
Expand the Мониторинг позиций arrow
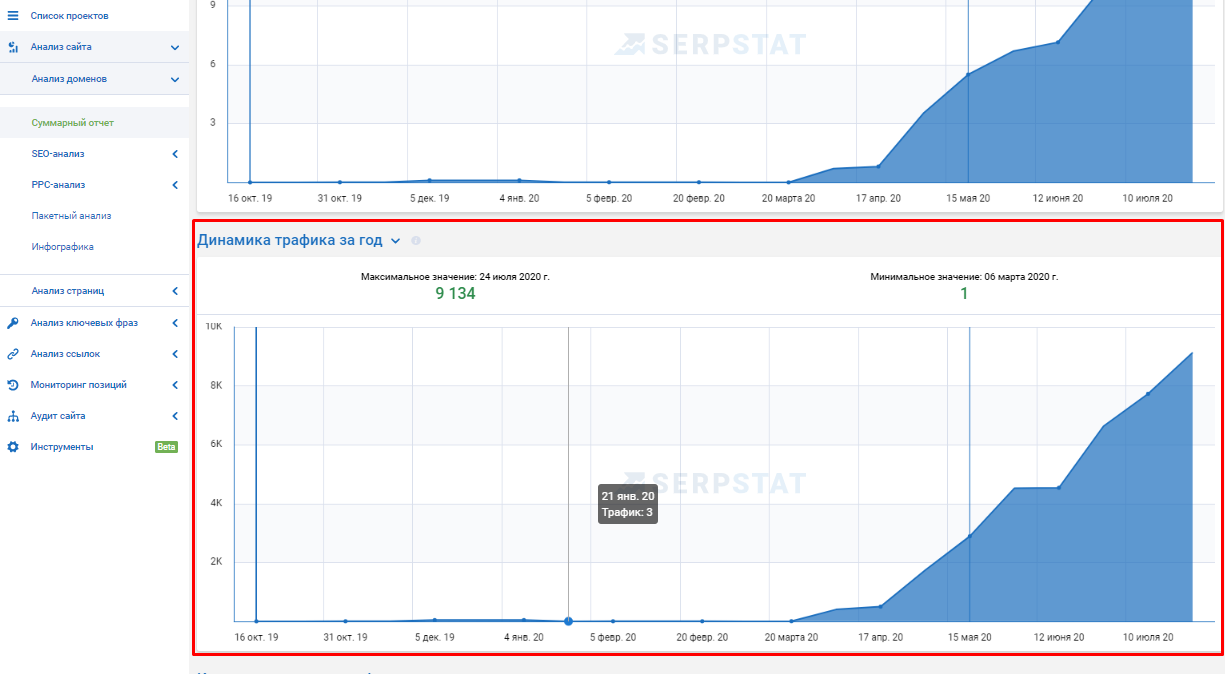click(x=175, y=385)
